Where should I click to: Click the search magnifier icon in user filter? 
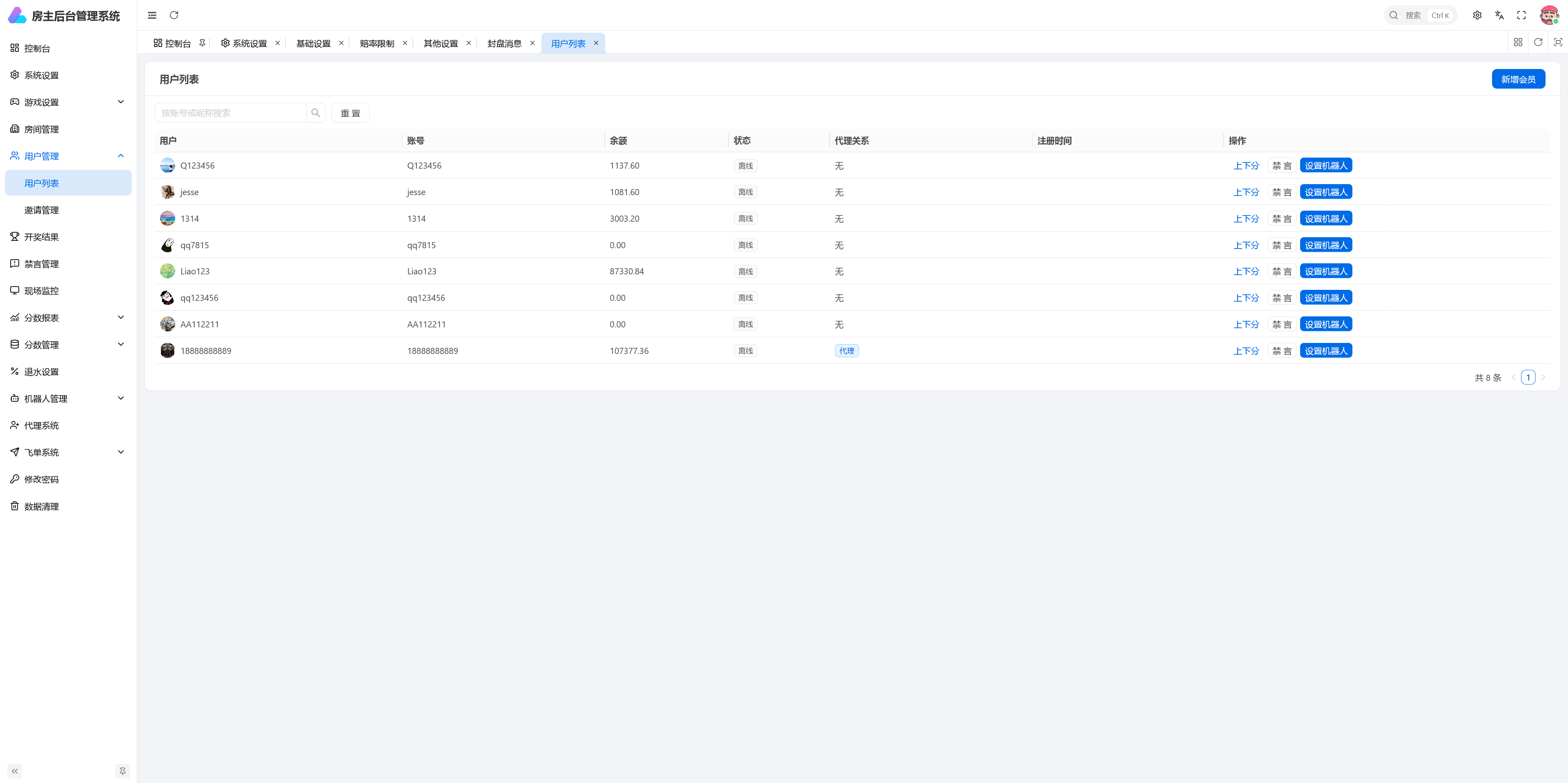315,113
